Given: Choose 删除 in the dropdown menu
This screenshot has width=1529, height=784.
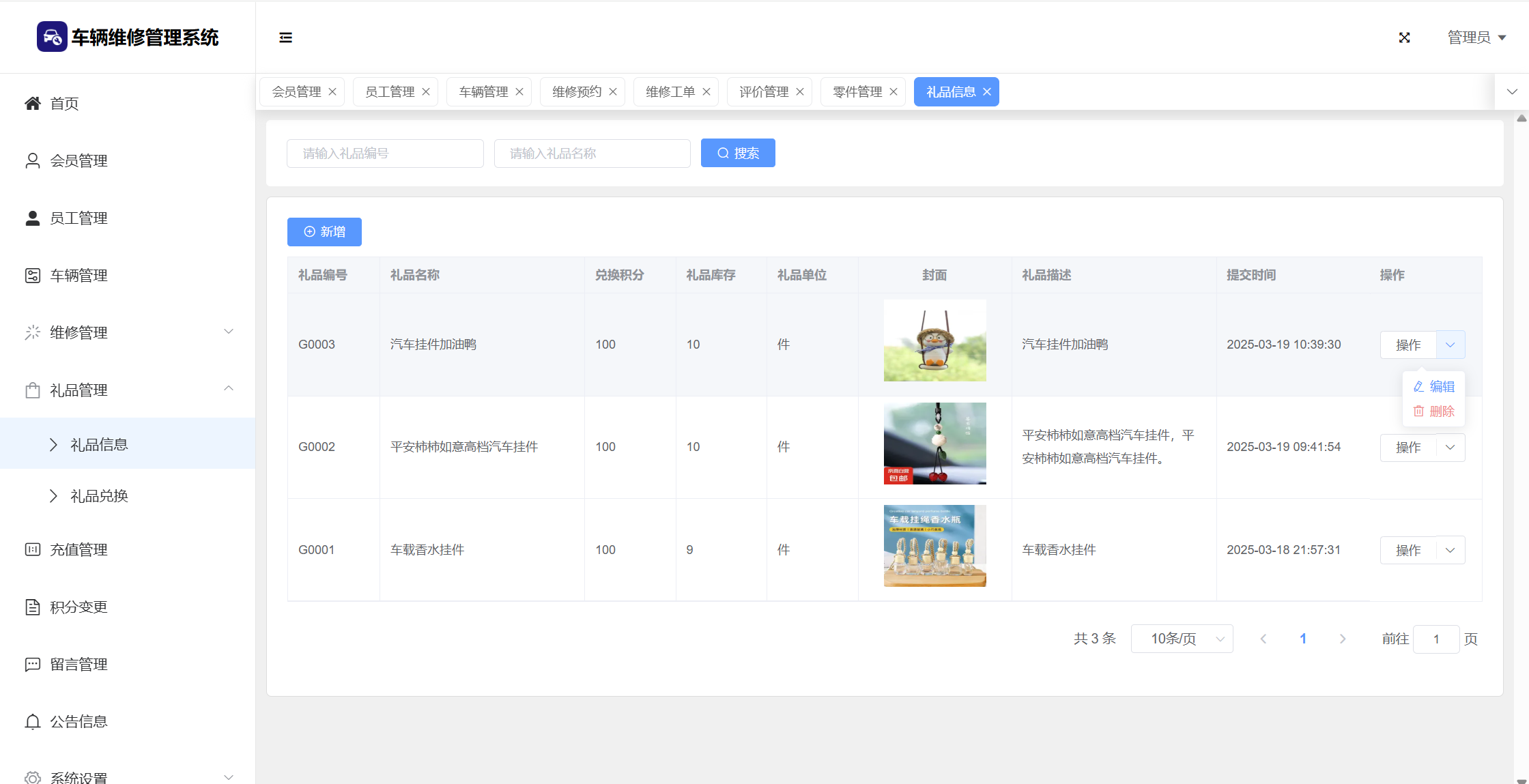Looking at the screenshot, I should click(1434, 411).
